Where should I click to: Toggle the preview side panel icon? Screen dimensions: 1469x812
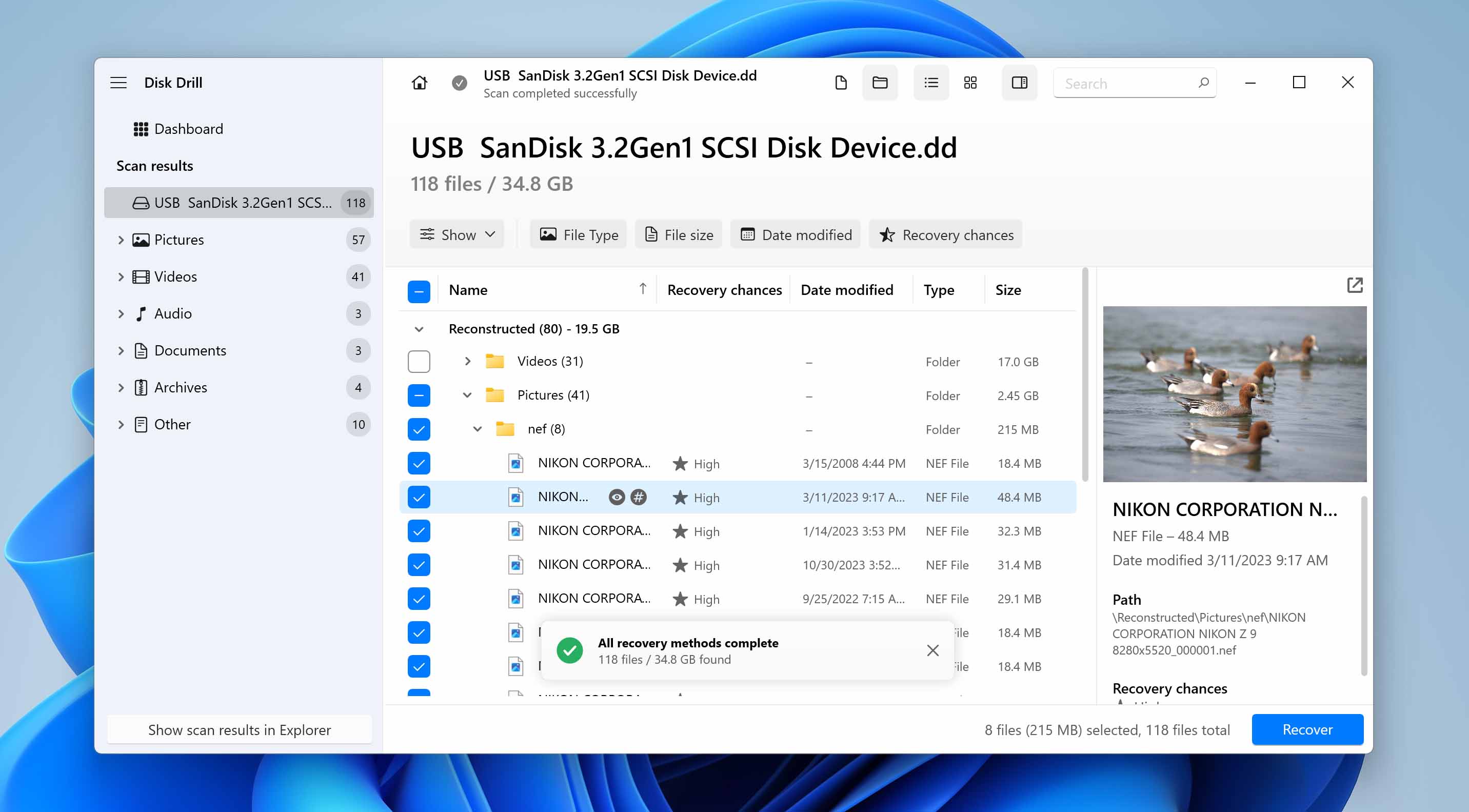pos(1020,83)
